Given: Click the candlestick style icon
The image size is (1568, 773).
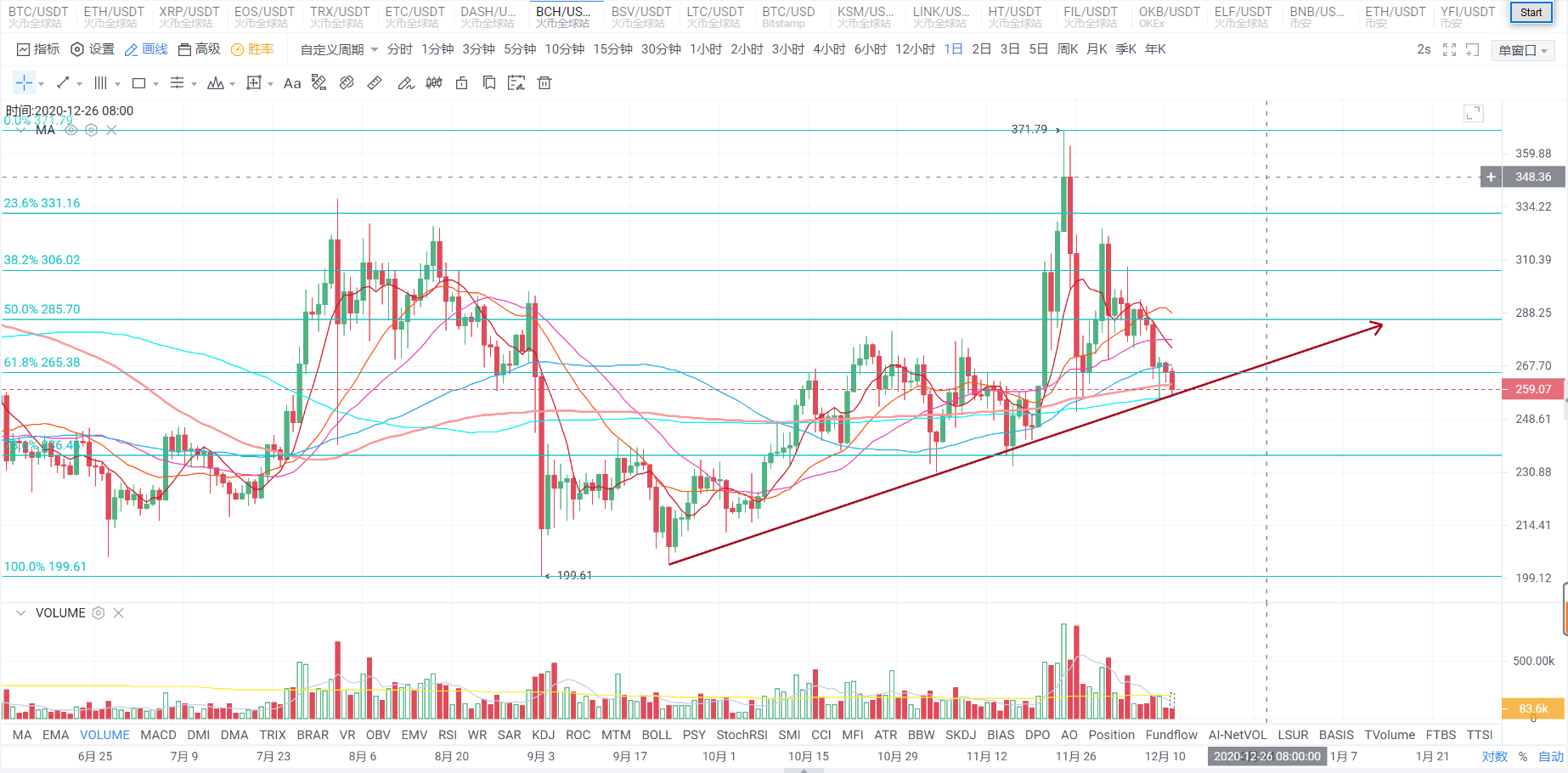Looking at the screenshot, I should point(434,82).
